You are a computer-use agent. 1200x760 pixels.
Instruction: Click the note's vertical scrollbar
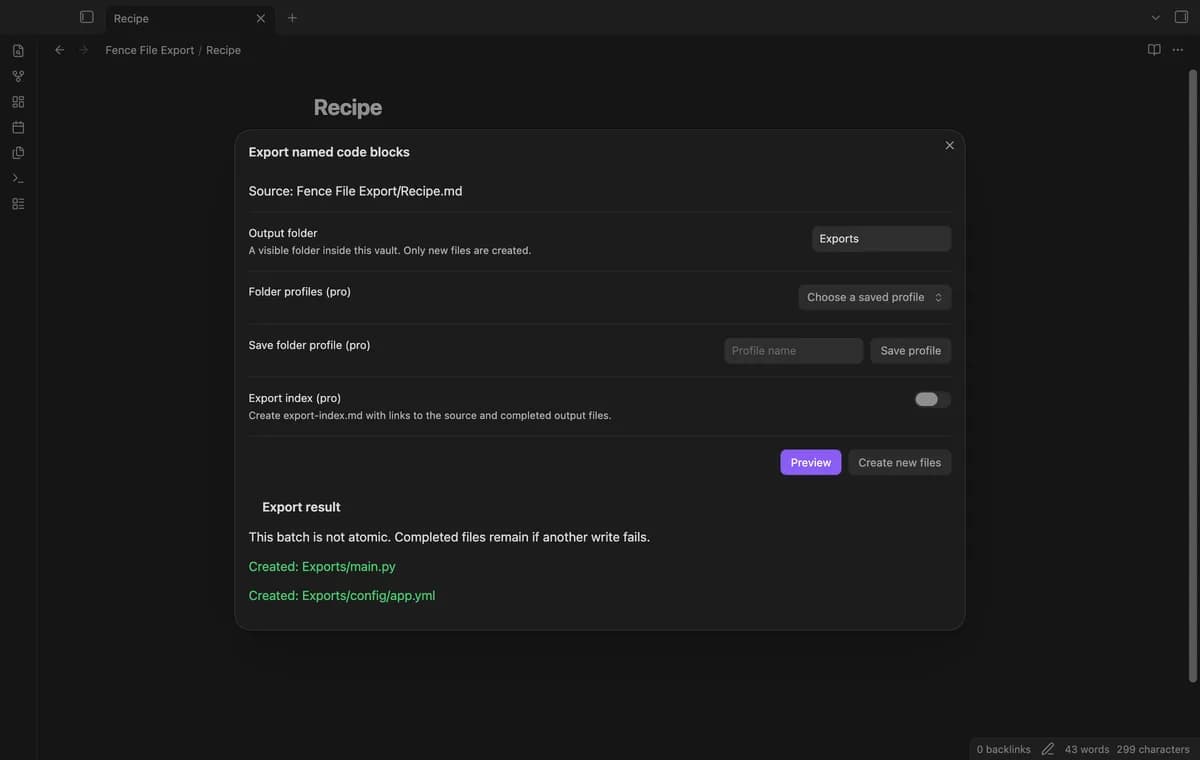click(1192, 376)
